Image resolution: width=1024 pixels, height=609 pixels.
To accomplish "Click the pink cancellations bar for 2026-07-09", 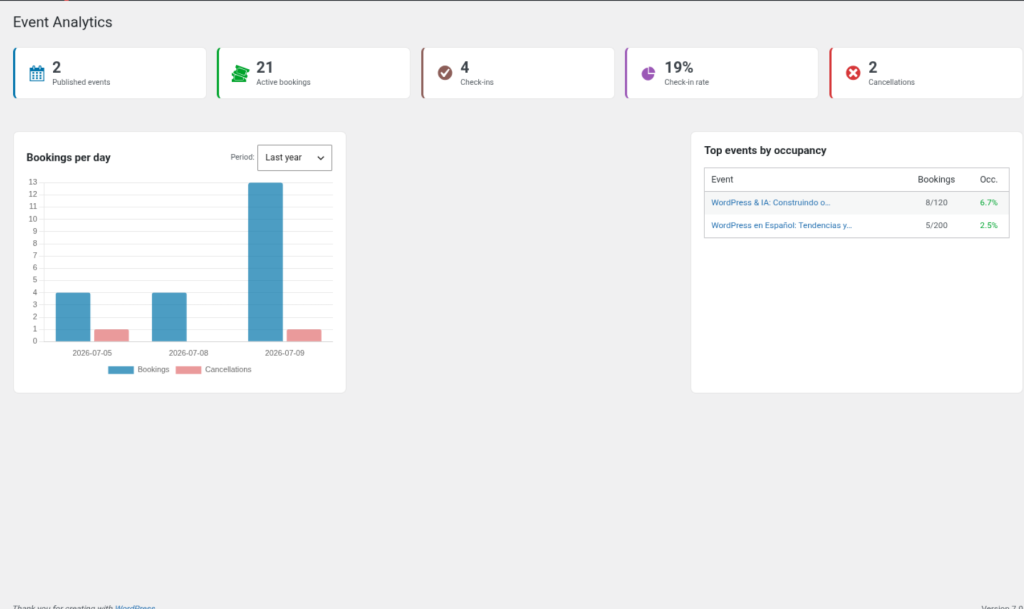I will tap(304, 336).
